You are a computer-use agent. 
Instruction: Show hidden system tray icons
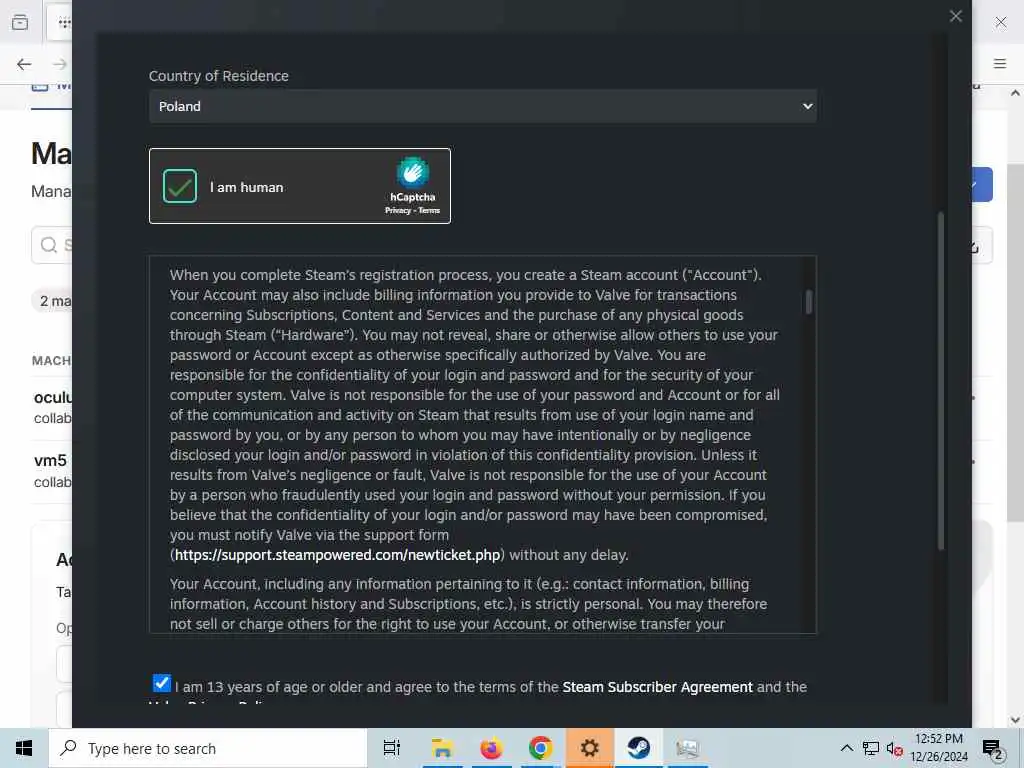pos(846,748)
